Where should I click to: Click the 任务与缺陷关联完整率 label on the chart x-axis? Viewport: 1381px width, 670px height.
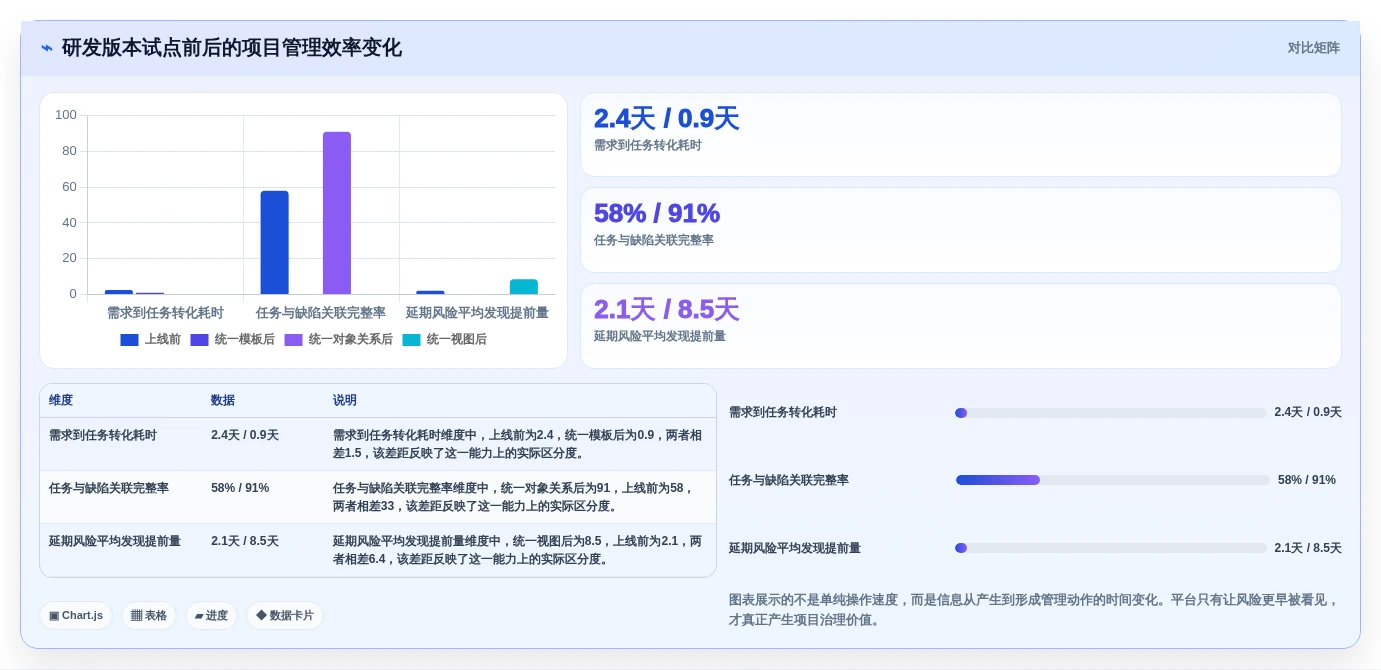(x=321, y=313)
